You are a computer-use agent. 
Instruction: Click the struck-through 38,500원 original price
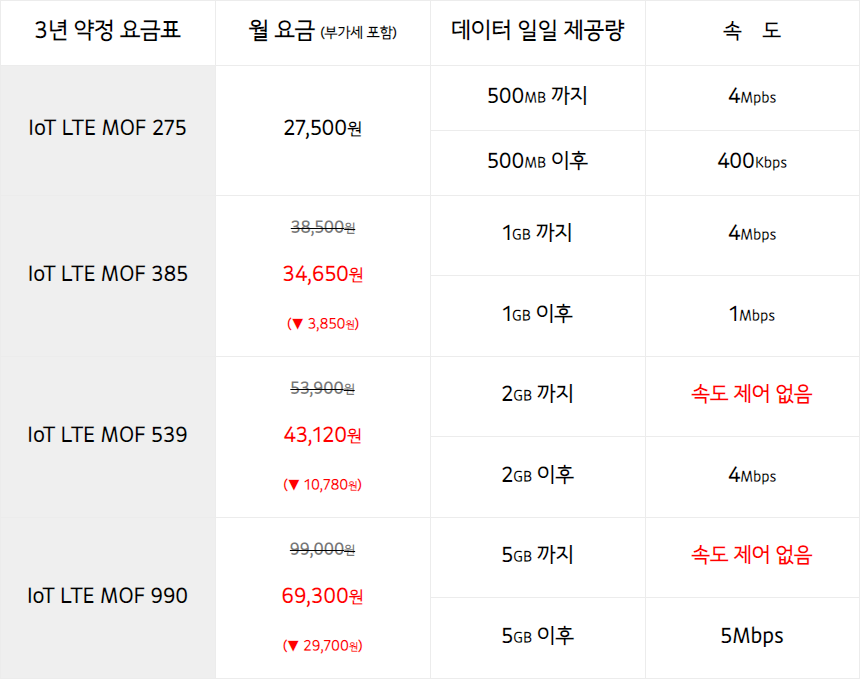322,227
